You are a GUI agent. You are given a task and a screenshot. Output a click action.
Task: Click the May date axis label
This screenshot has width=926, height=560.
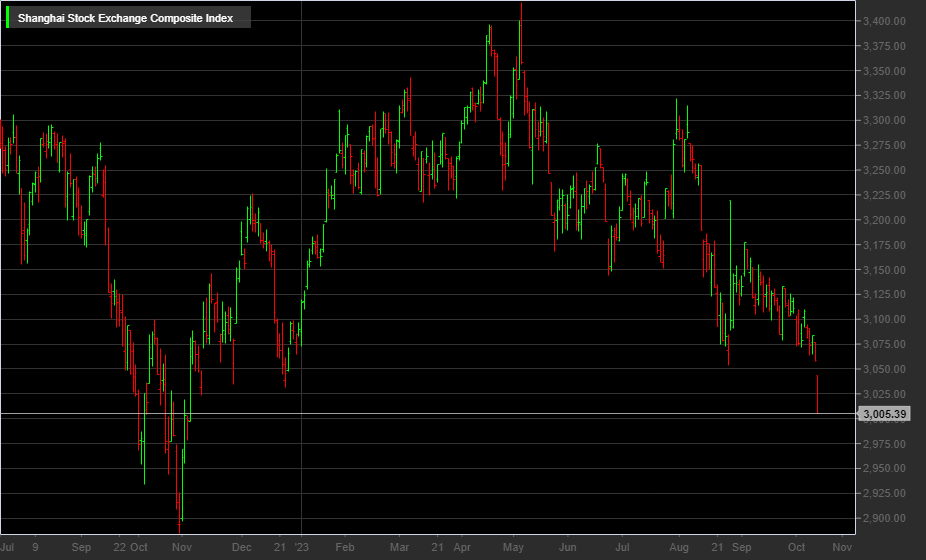(513, 547)
